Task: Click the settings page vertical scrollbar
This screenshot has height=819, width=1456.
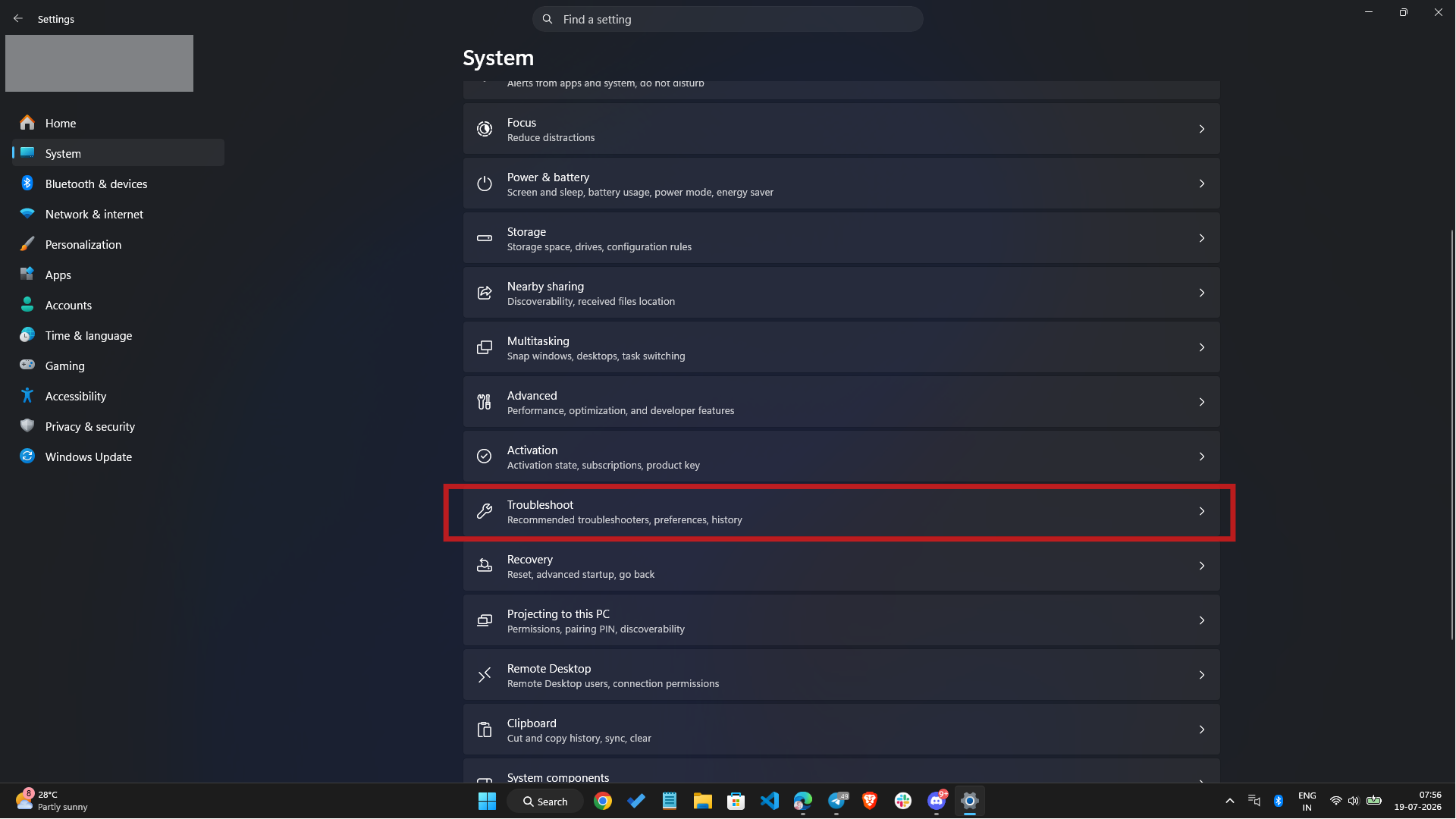Action: point(1451,434)
